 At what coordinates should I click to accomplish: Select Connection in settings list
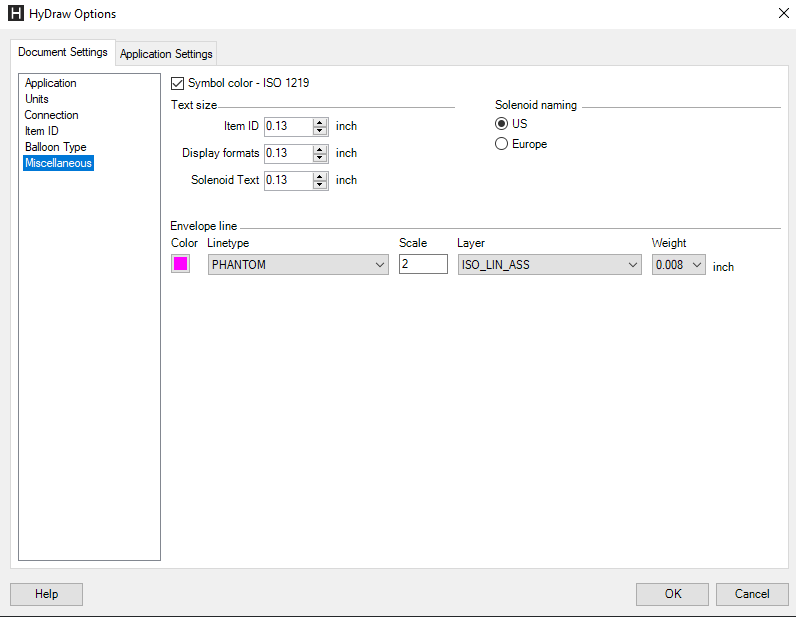click(52, 115)
